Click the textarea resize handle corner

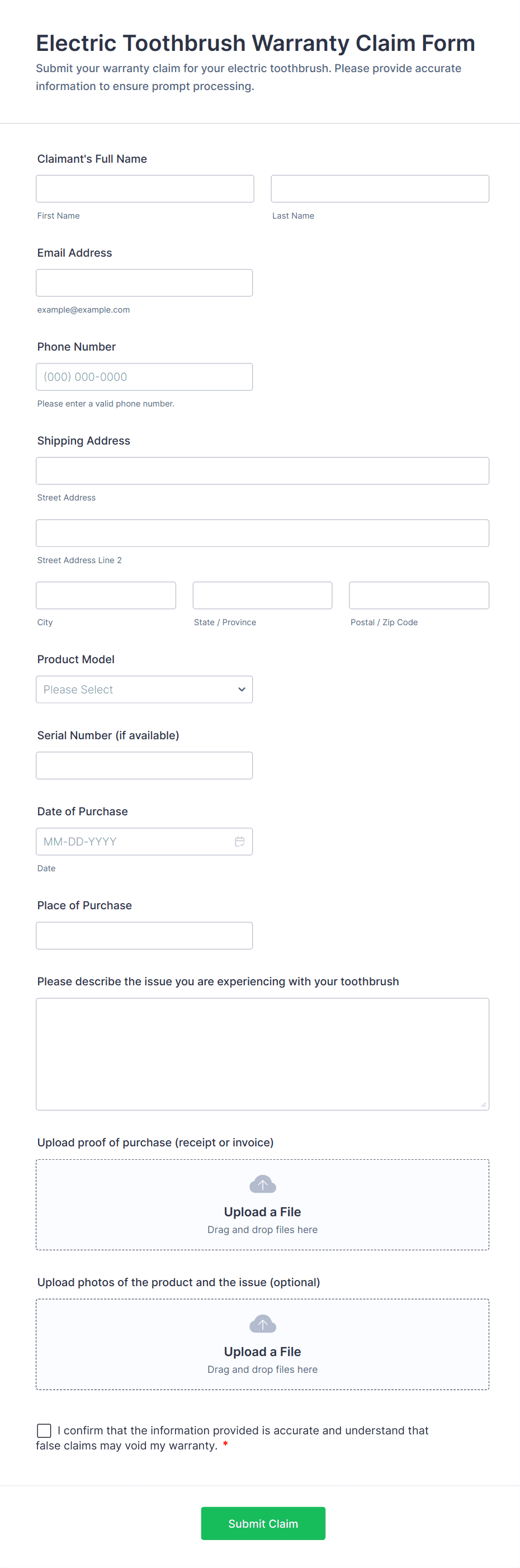[484, 1104]
